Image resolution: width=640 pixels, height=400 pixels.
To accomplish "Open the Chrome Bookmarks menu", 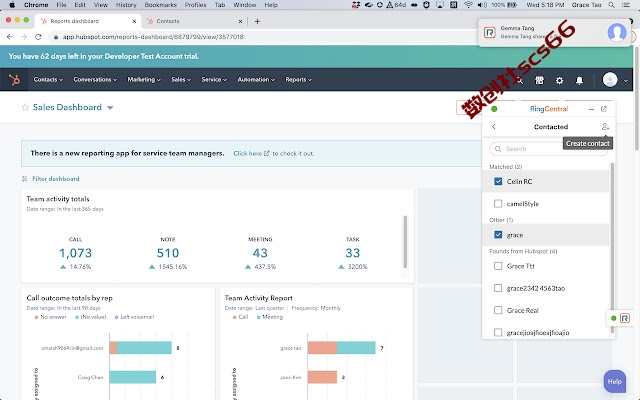I will click(160, 5).
